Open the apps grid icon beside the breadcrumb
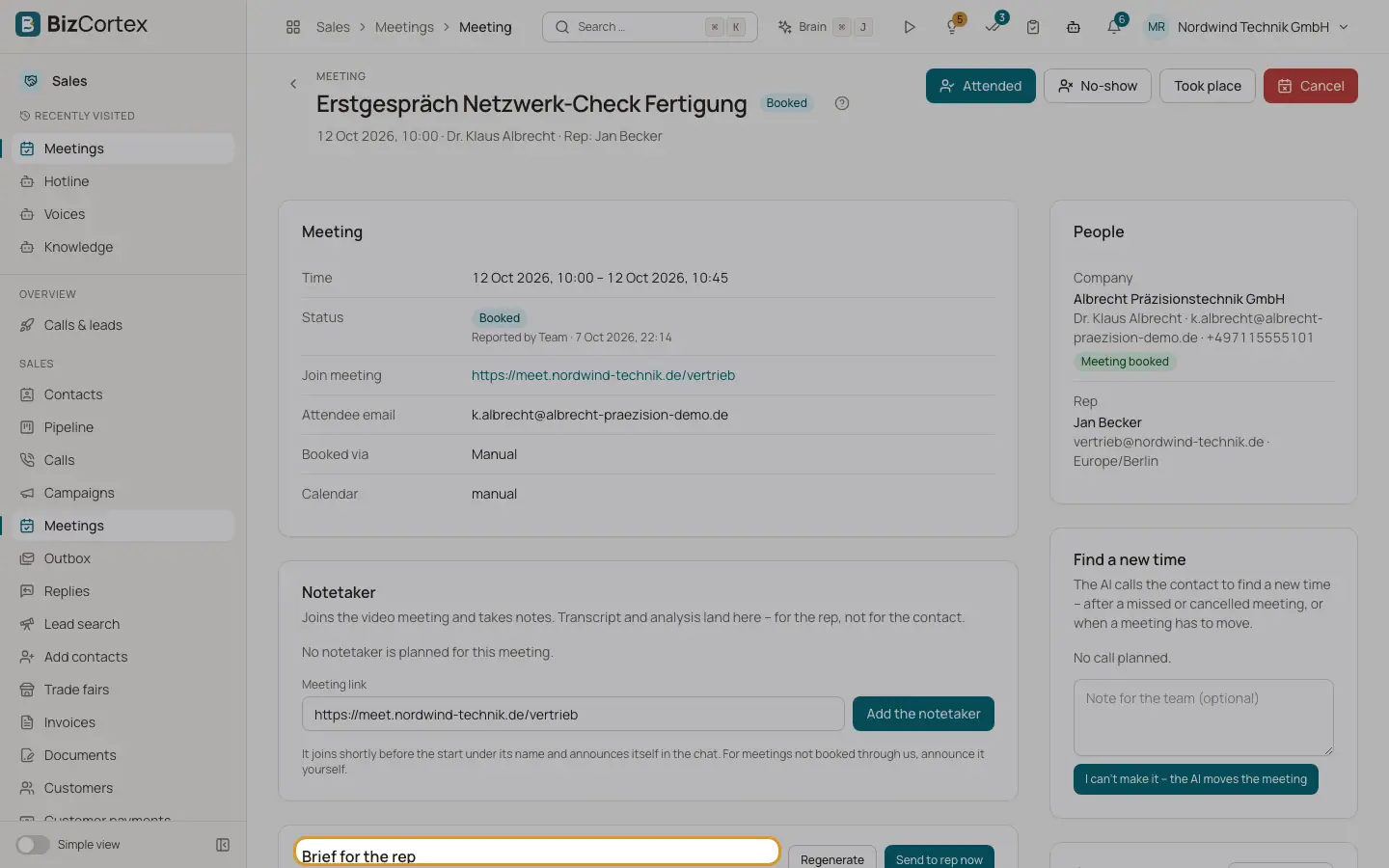Viewport: 1389px width, 868px height. pyautogui.click(x=293, y=27)
